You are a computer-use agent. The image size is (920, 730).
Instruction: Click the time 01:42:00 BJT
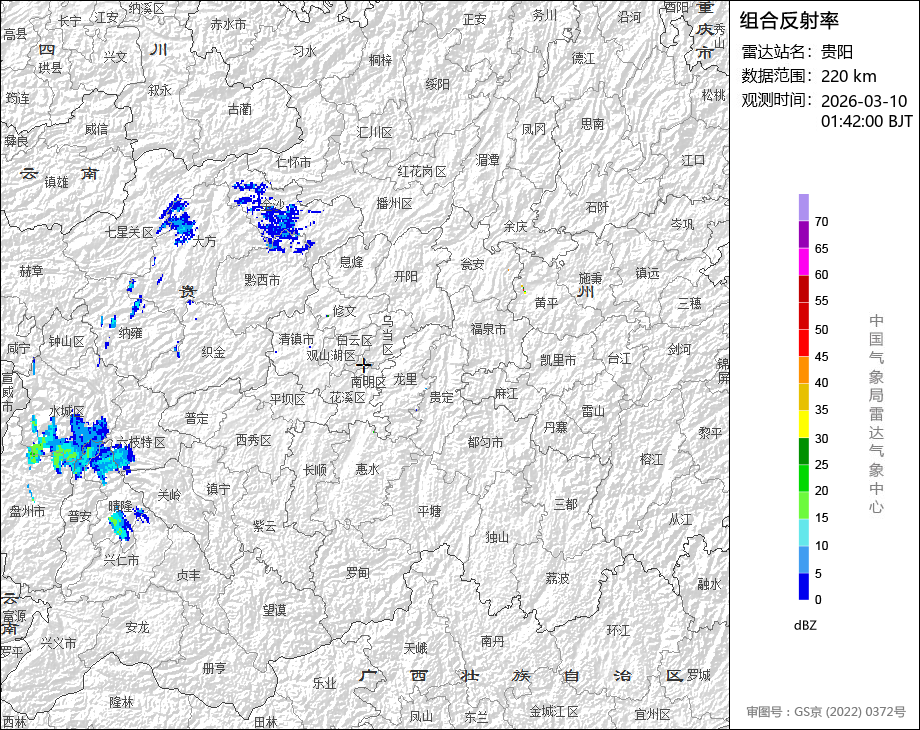coord(867,121)
